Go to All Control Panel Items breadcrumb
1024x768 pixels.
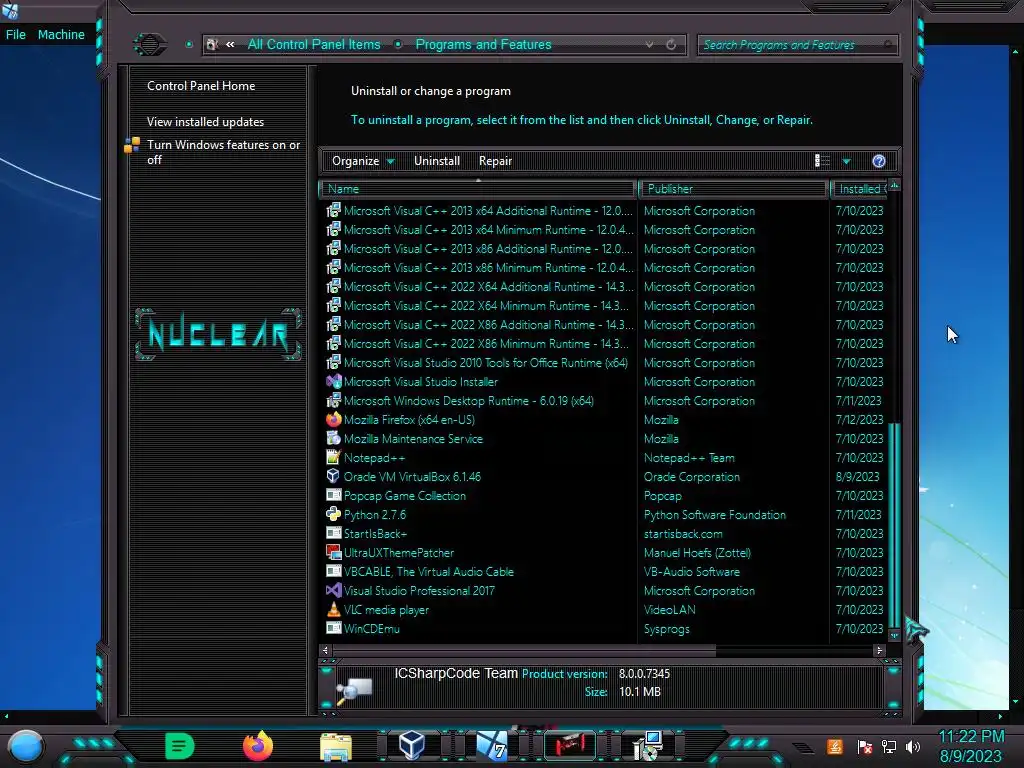313,44
